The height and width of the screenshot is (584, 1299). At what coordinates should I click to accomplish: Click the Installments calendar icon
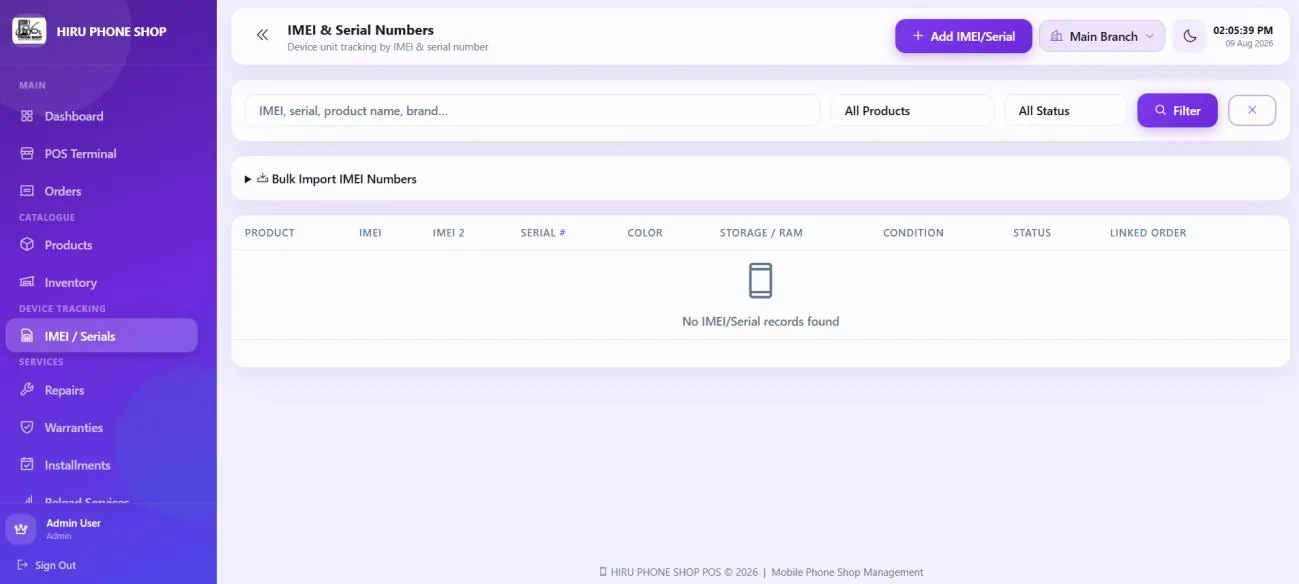click(27, 465)
